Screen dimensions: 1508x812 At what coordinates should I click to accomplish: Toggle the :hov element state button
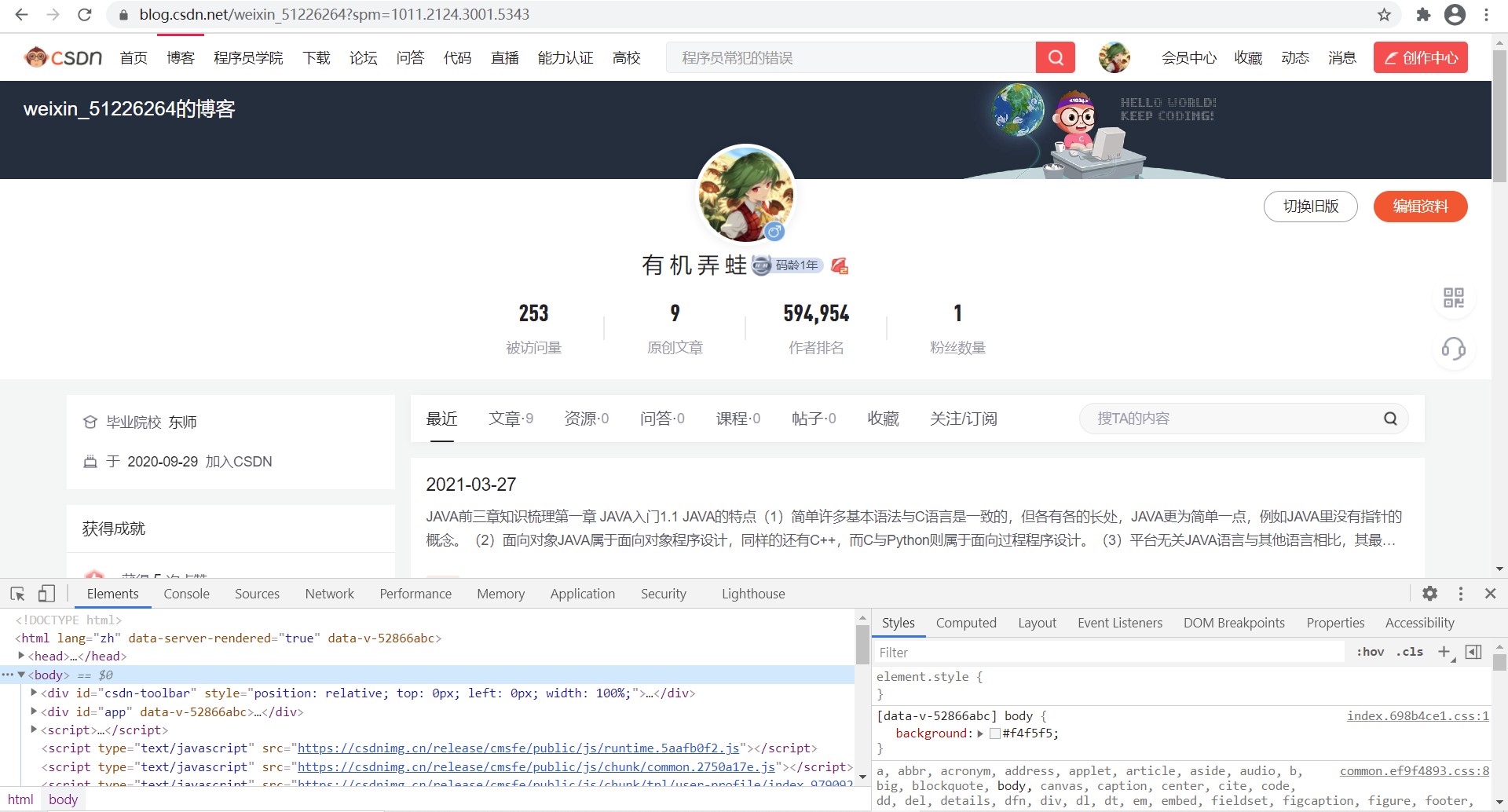point(1371,652)
